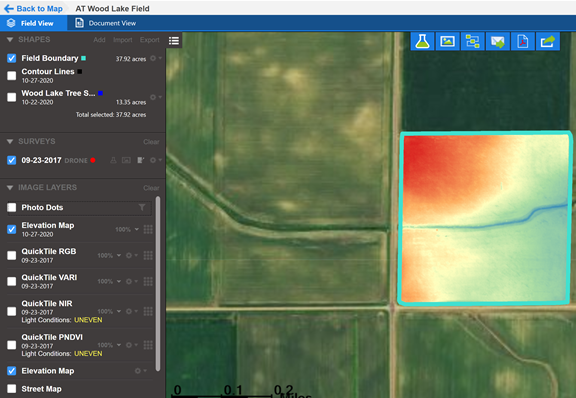Open grid options for Elevation Map layer
The height and width of the screenshot is (398, 576).
pos(148,229)
